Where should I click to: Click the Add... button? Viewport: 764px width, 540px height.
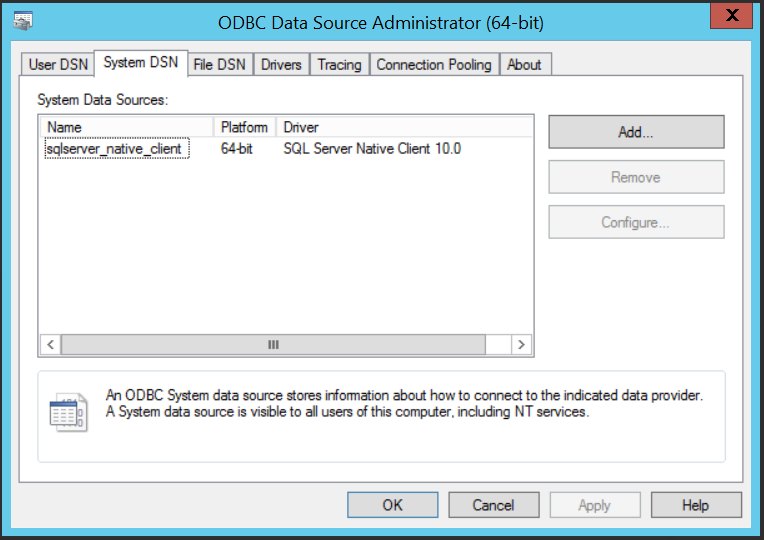click(635, 132)
